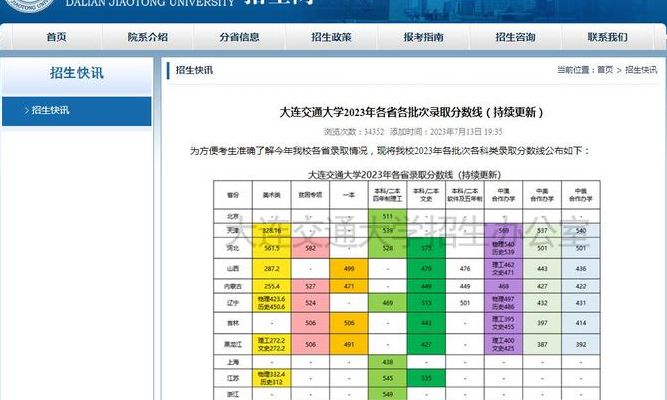The width and height of the screenshot is (667, 400).
Task: Follow the 首页 link in the breadcrumb
Action: coord(605,70)
